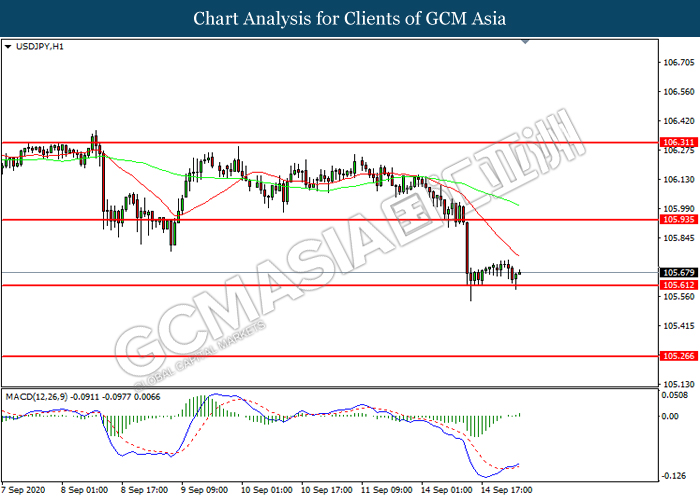Click the 10 Sep 01:00 time label
The width and height of the screenshot is (700, 500).
[x=267, y=490]
